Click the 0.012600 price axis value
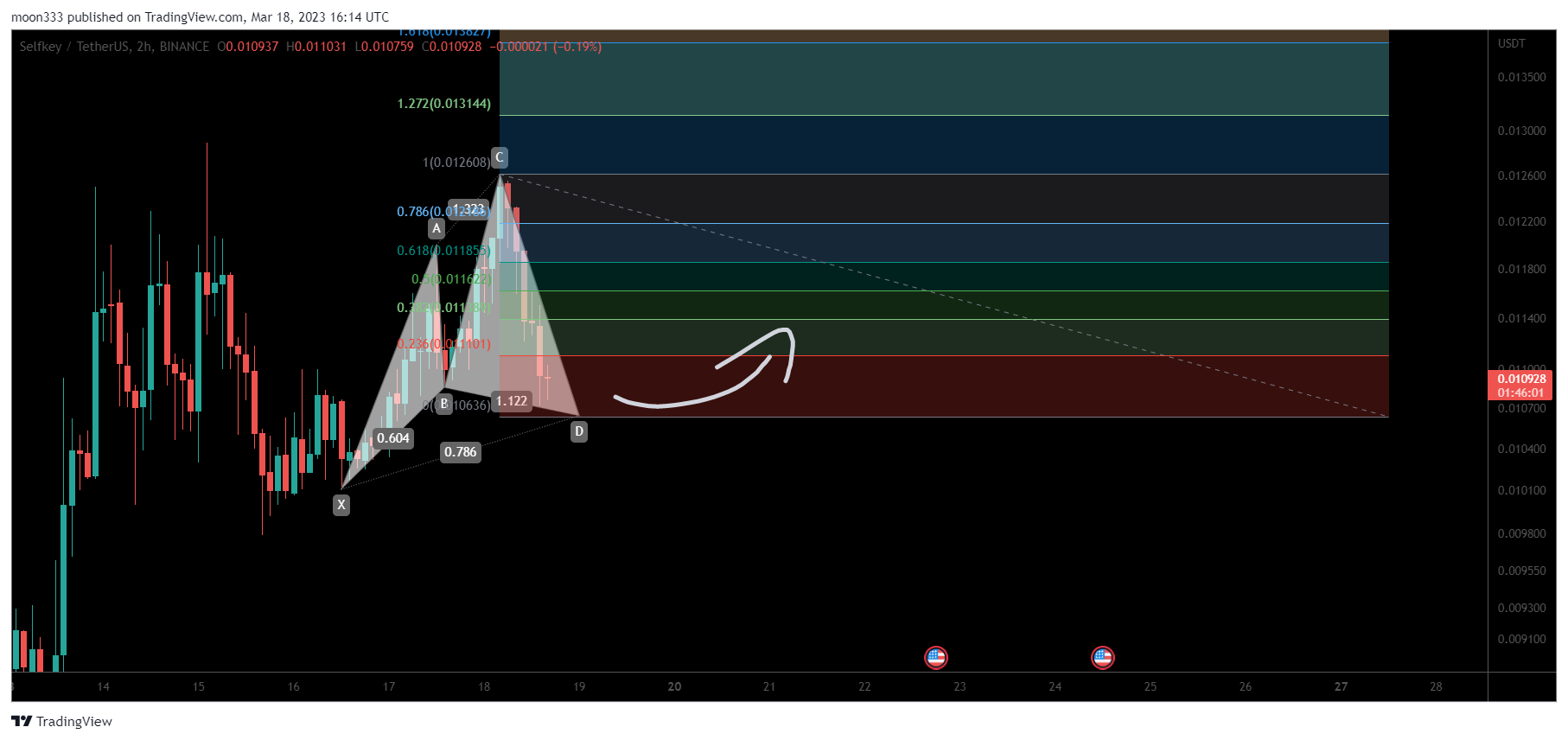Viewport: 1568px width, 740px height. [x=1522, y=175]
